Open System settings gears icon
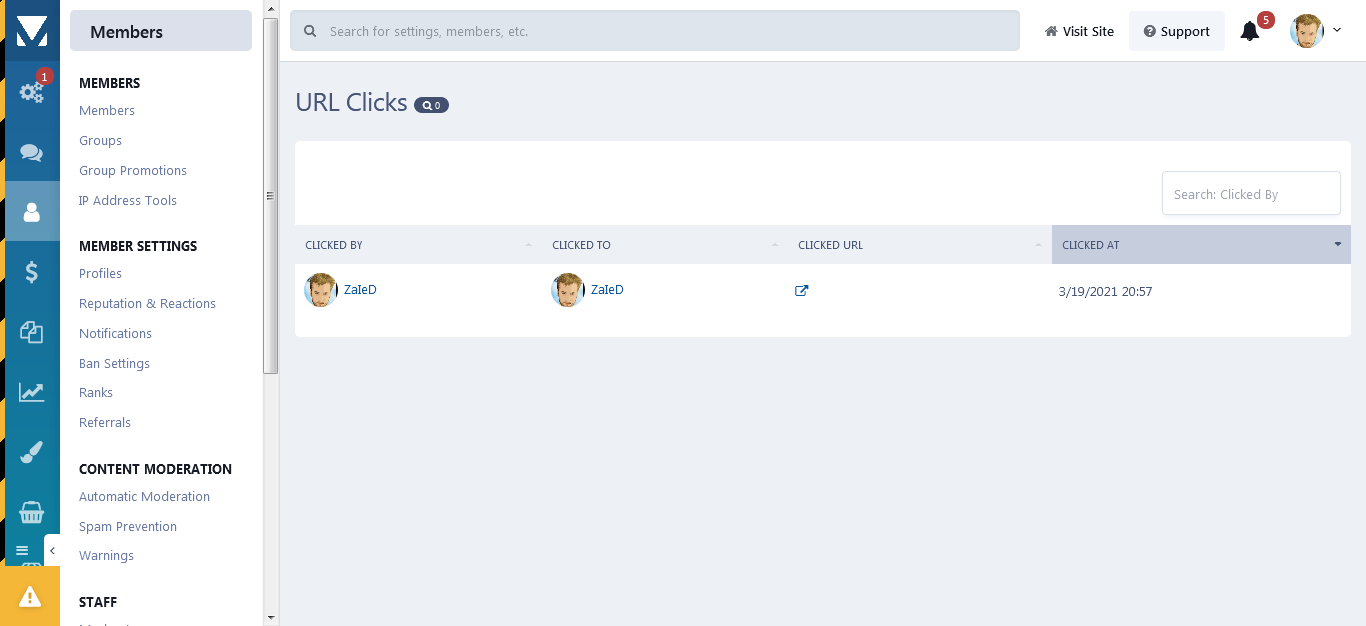The height and width of the screenshot is (626, 1366). tap(32, 92)
